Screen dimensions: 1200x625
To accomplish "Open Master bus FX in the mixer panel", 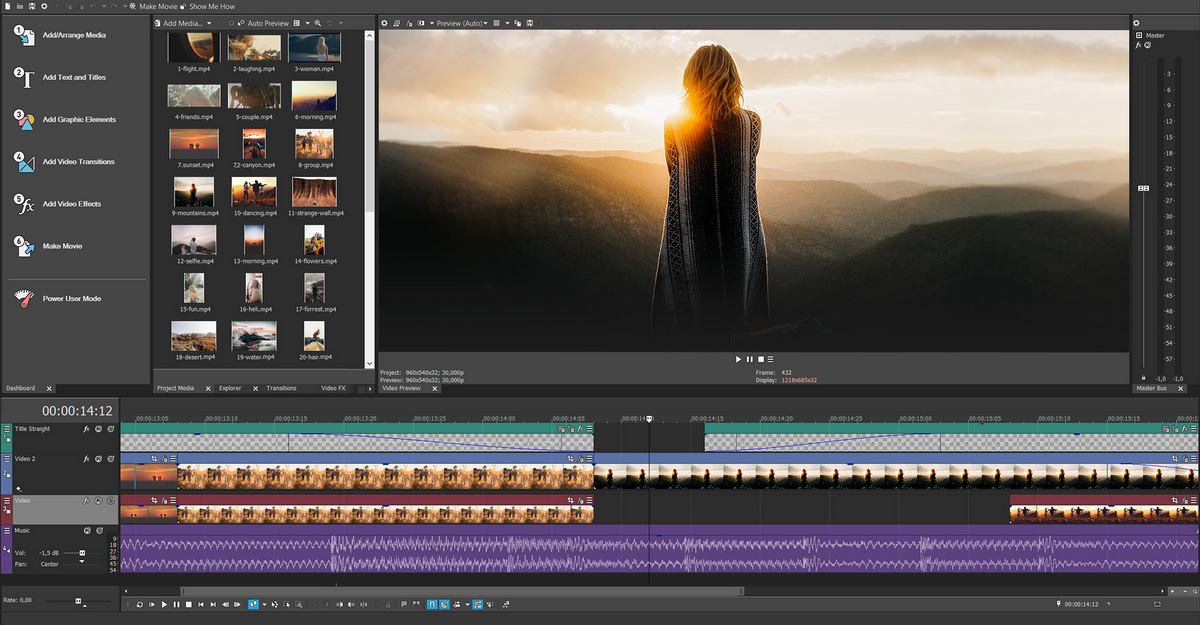I will 1139,45.
